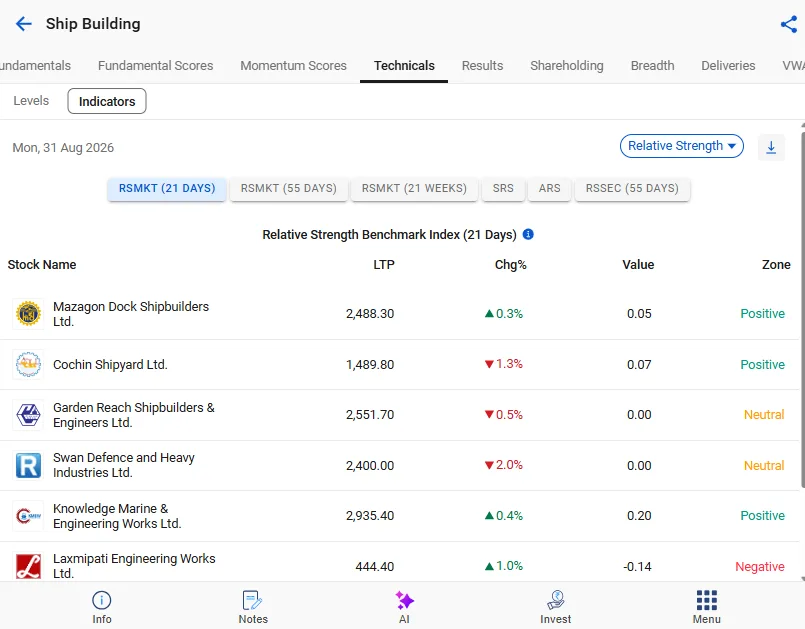Open Mazagon Dock Shipbuilders Ltd. stock

(131, 314)
